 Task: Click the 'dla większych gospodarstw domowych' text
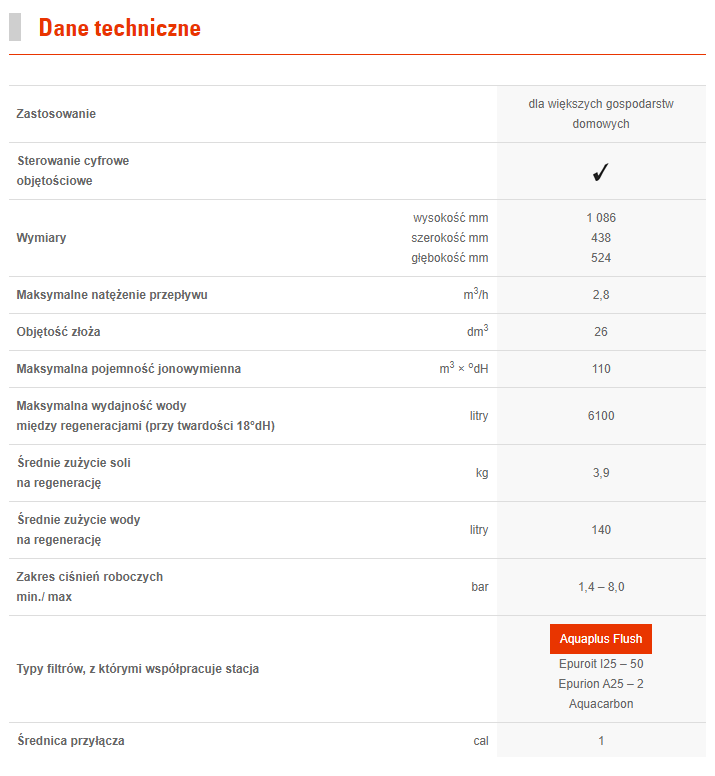600,114
